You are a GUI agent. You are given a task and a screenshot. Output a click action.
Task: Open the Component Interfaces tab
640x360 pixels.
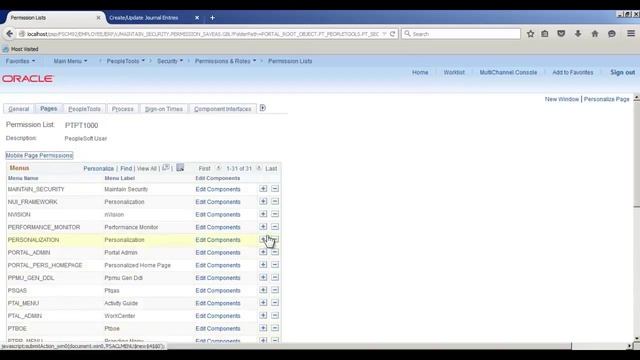click(x=222, y=109)
